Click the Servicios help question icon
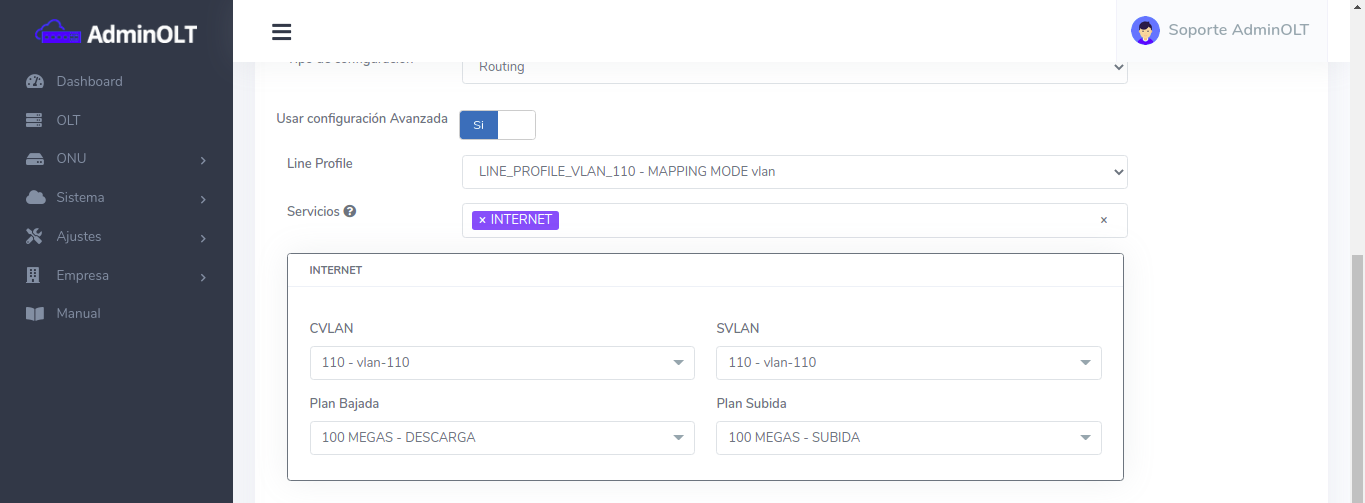 [350, 212]
